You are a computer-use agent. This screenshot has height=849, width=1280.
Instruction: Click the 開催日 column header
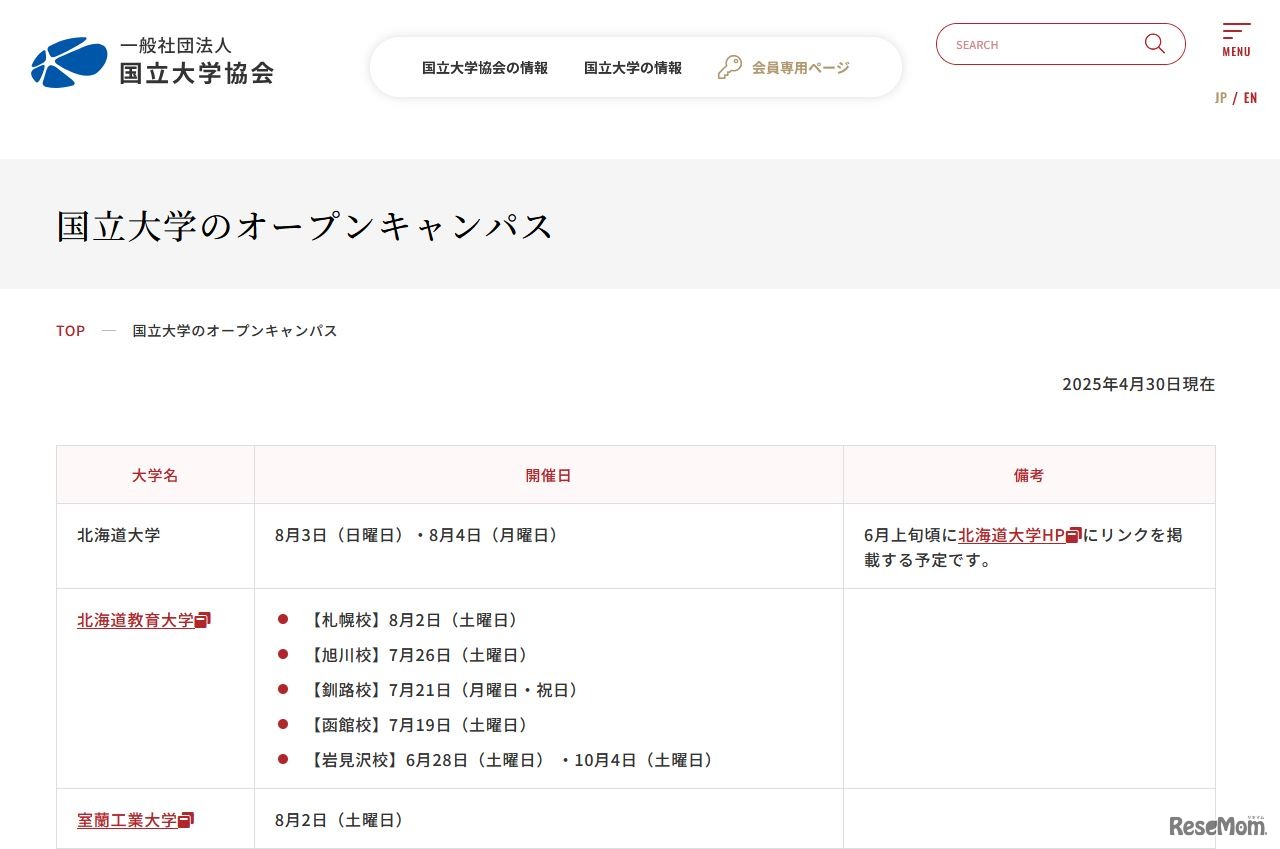pos(548,476)
